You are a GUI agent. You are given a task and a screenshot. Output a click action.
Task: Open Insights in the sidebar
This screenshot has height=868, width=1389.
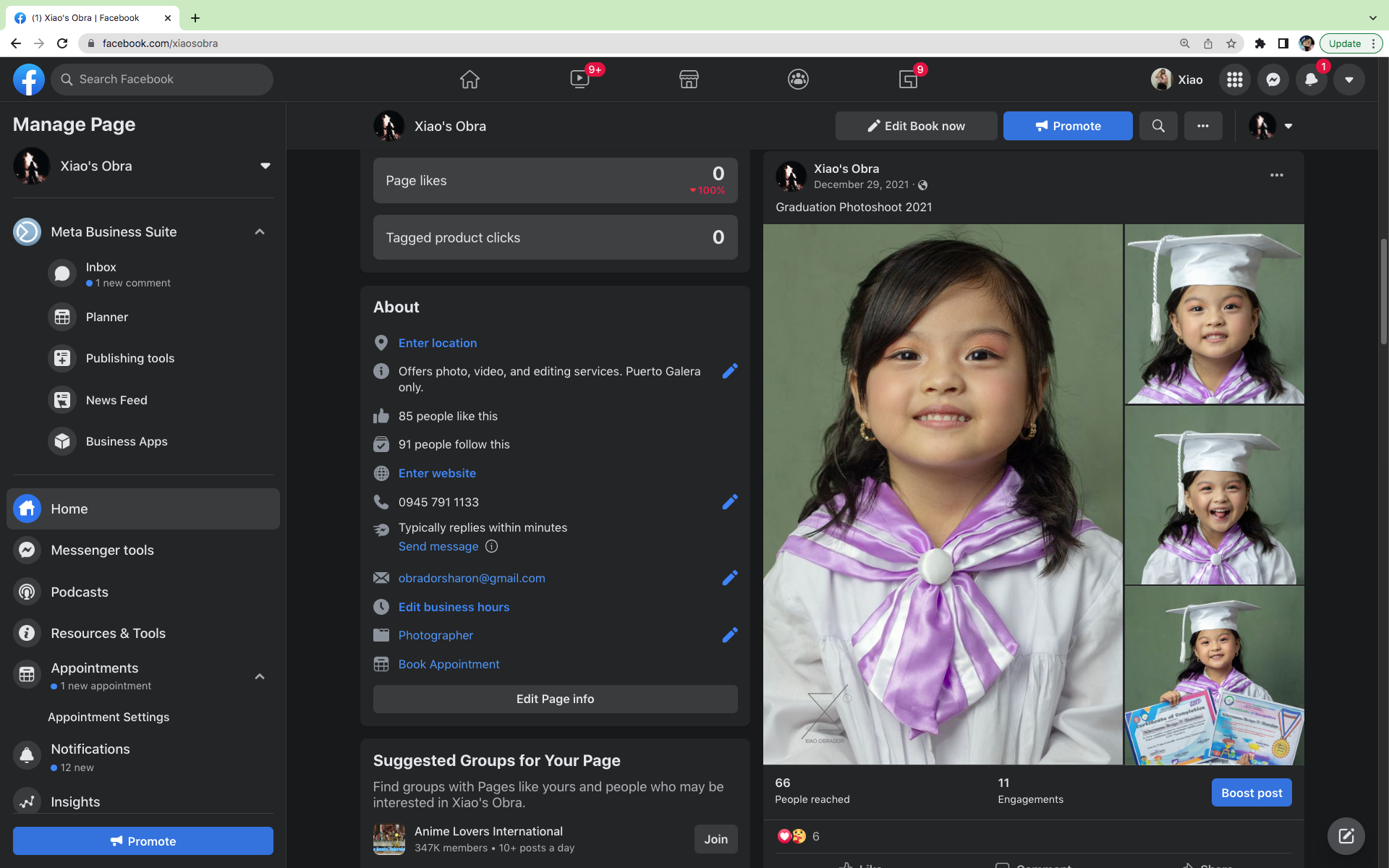coord(143,801)
